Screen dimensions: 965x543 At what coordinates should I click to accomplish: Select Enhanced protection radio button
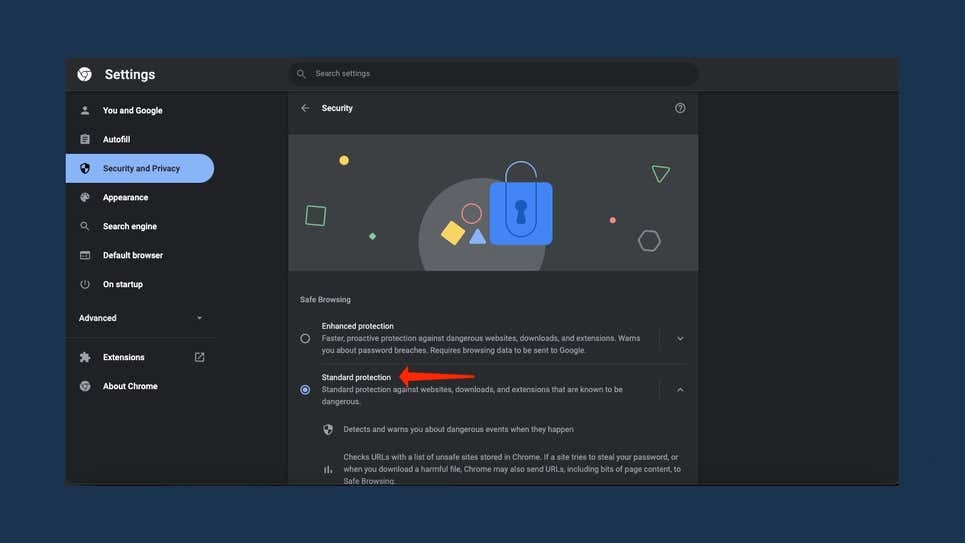(305, 338)
